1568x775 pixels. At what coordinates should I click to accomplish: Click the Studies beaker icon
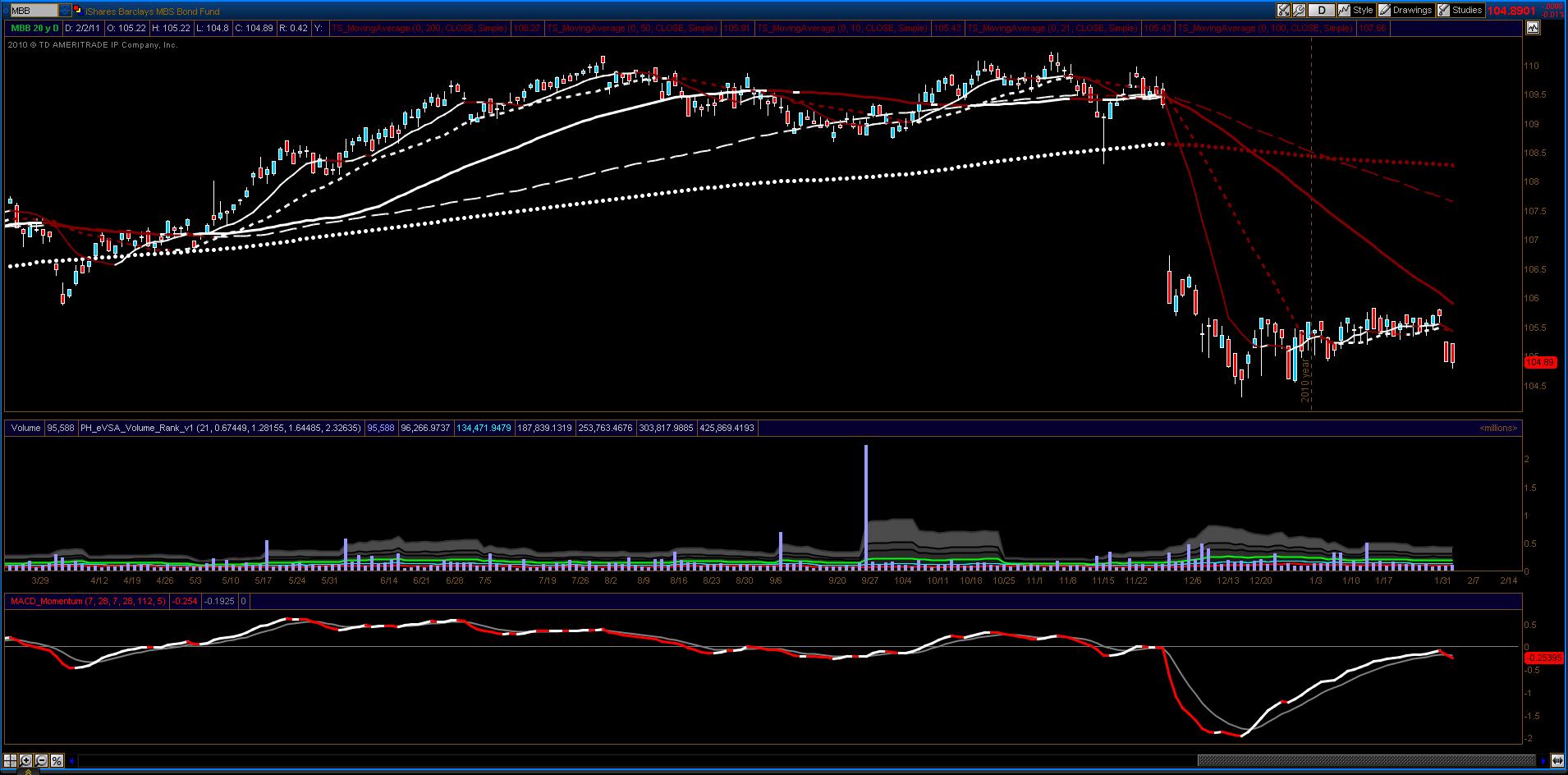(x=1442, y=11)
